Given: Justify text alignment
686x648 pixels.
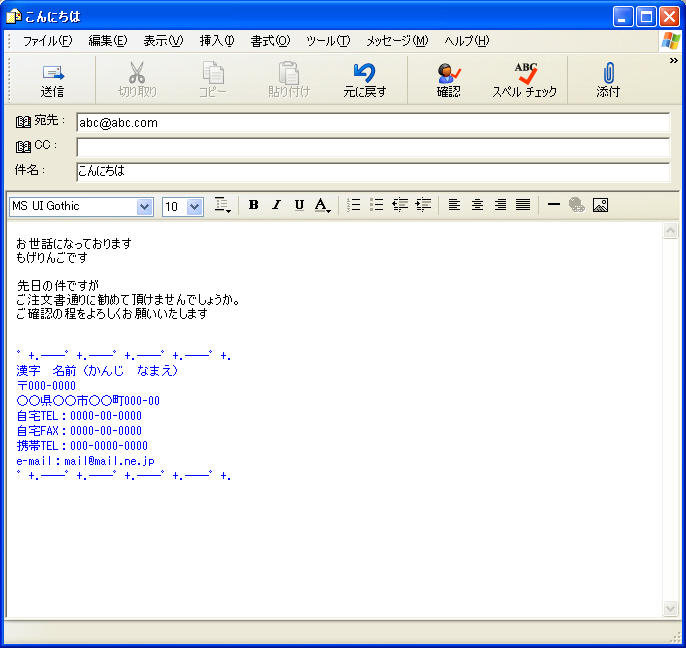Looking at the screenshot, I should click(x=523, y=205).
